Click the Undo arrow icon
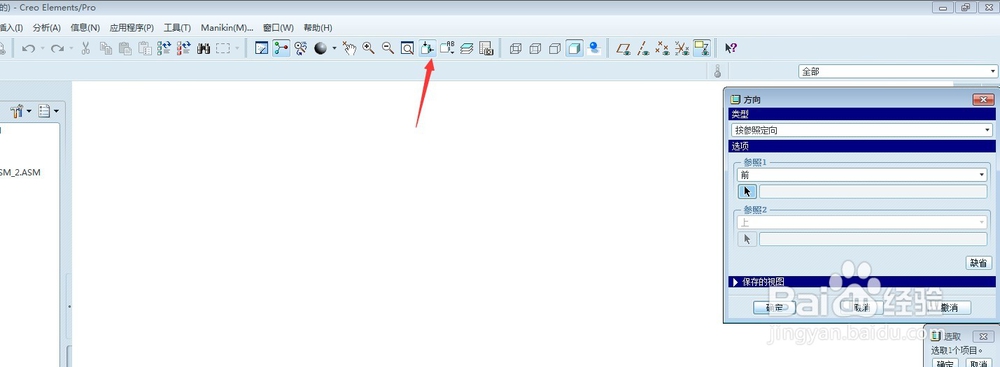Image resolution: width=1000 pixels, height=367 pixels. click(28, 49)
